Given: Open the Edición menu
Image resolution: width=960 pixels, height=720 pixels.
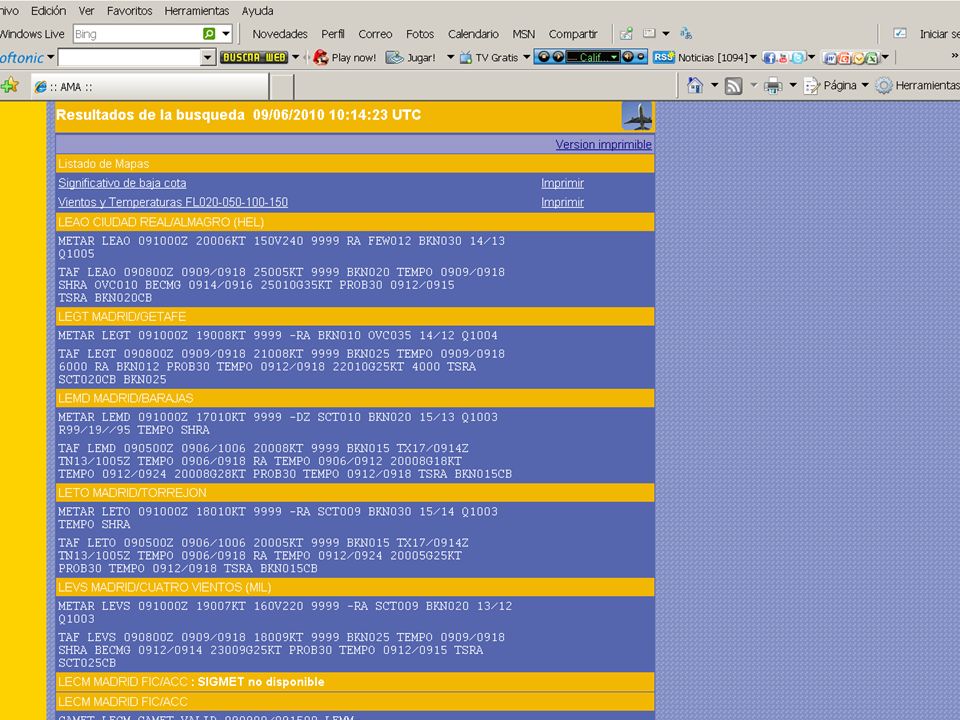Looking at the screenshot, I should pyautogui.click(x=48, y=11).
